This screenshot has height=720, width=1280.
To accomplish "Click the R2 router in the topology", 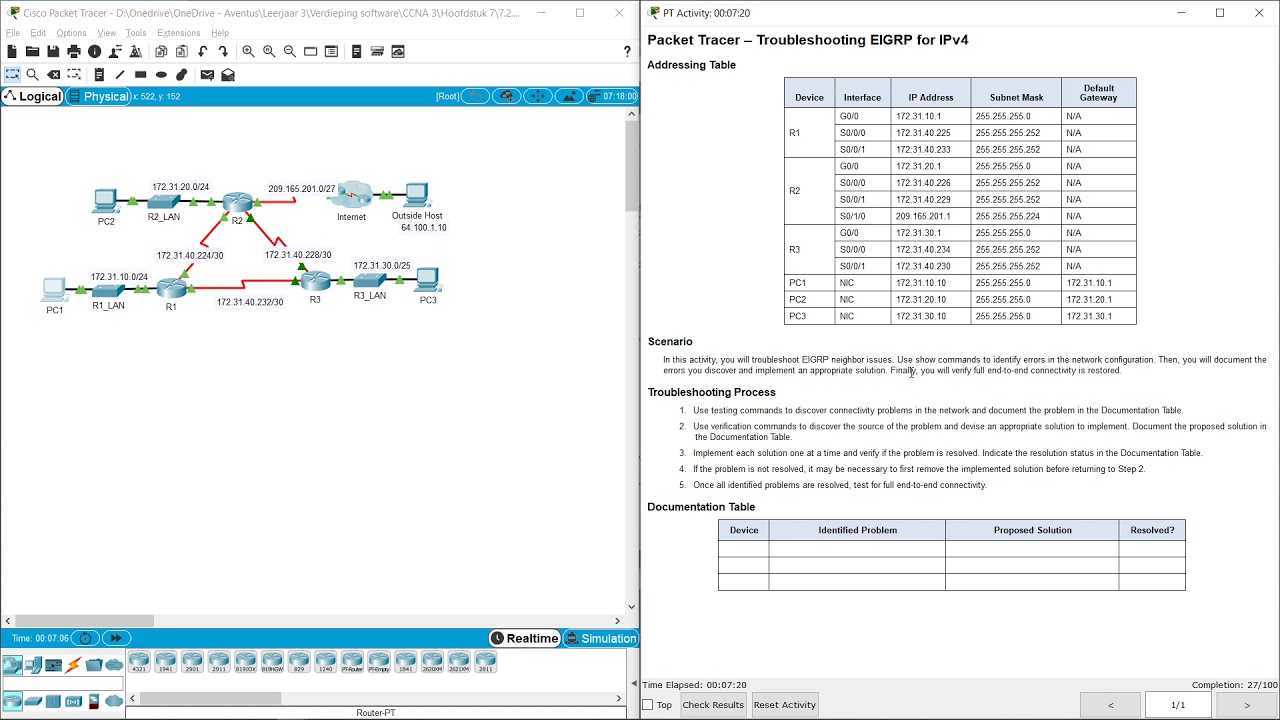I will tap(237, 204).
